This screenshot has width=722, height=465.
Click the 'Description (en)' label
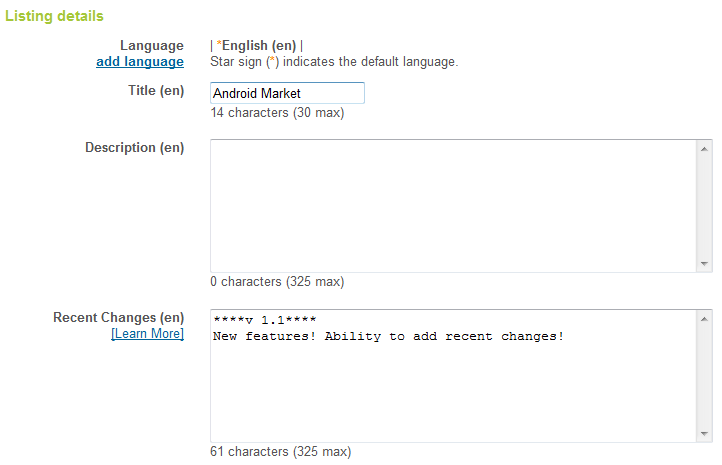[134, 147]
